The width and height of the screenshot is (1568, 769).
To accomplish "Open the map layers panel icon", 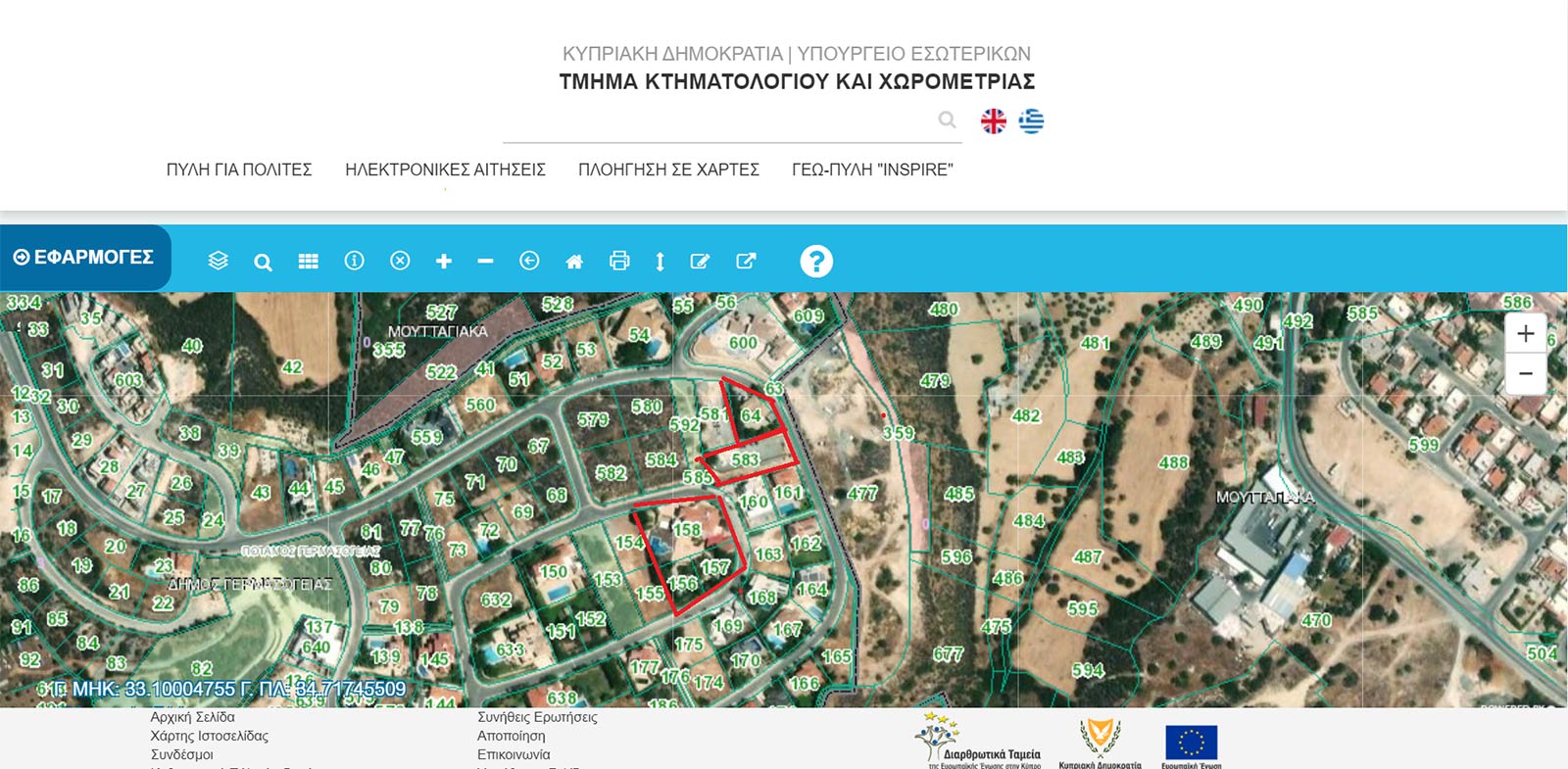I will pyautogui.click(x=219, y=261).
